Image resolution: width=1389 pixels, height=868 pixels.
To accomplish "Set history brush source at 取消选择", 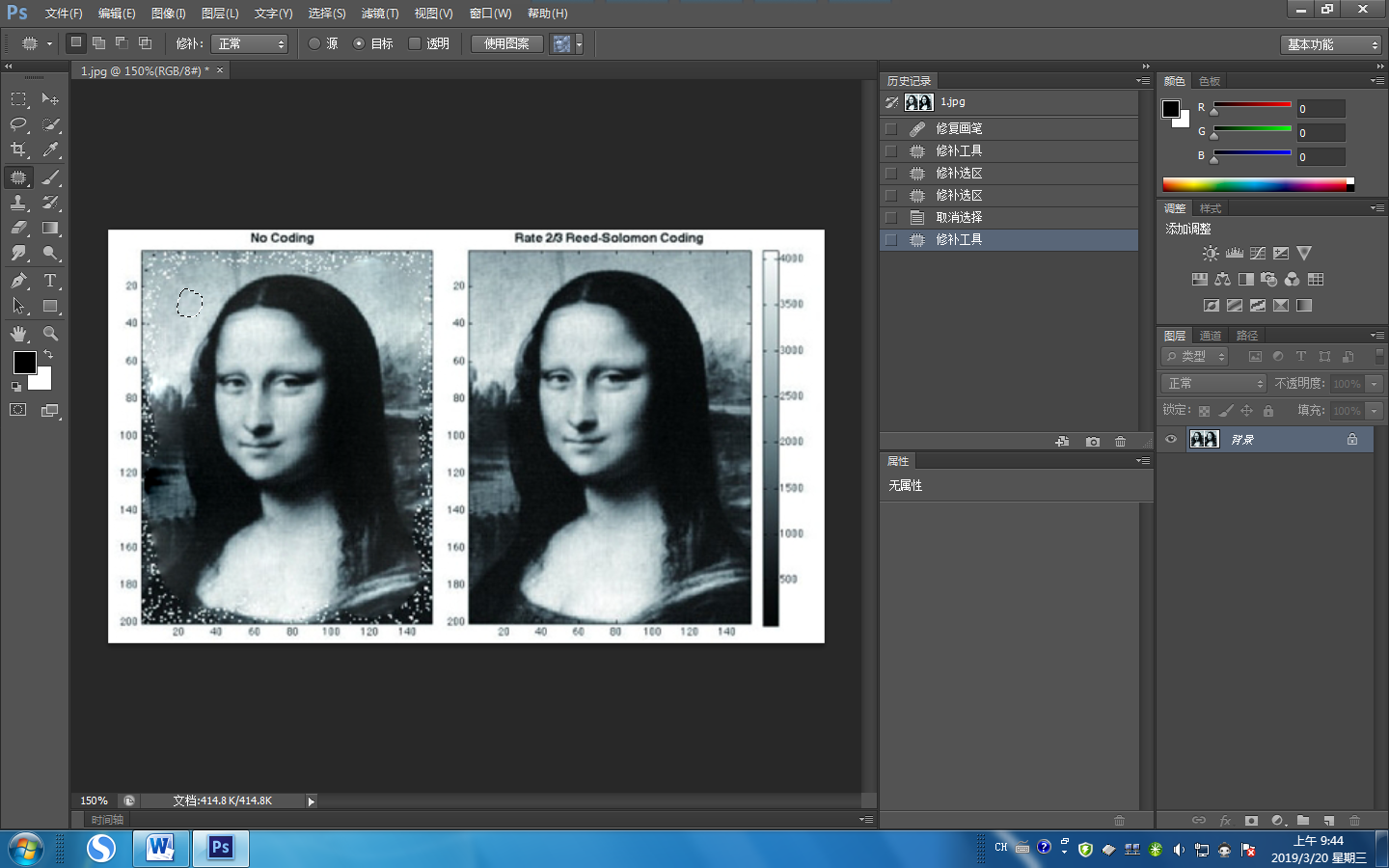I will click(890, 217).
